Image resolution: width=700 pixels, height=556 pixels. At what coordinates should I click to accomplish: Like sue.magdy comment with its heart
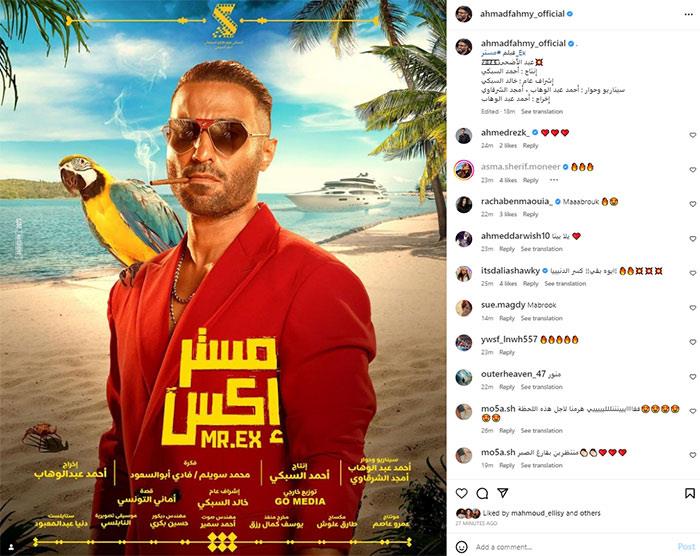click(x=692, y=308)
